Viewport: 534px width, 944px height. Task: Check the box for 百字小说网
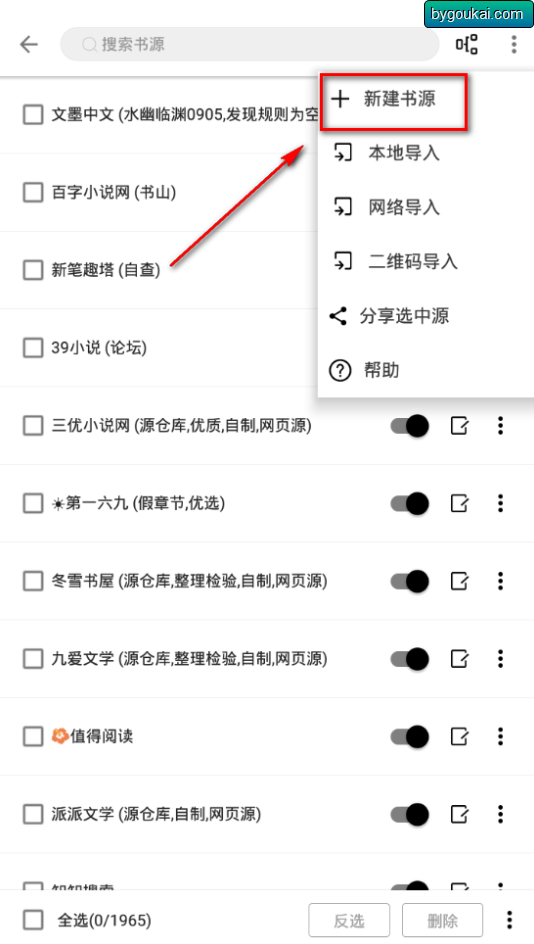click(x=33, y=193)
